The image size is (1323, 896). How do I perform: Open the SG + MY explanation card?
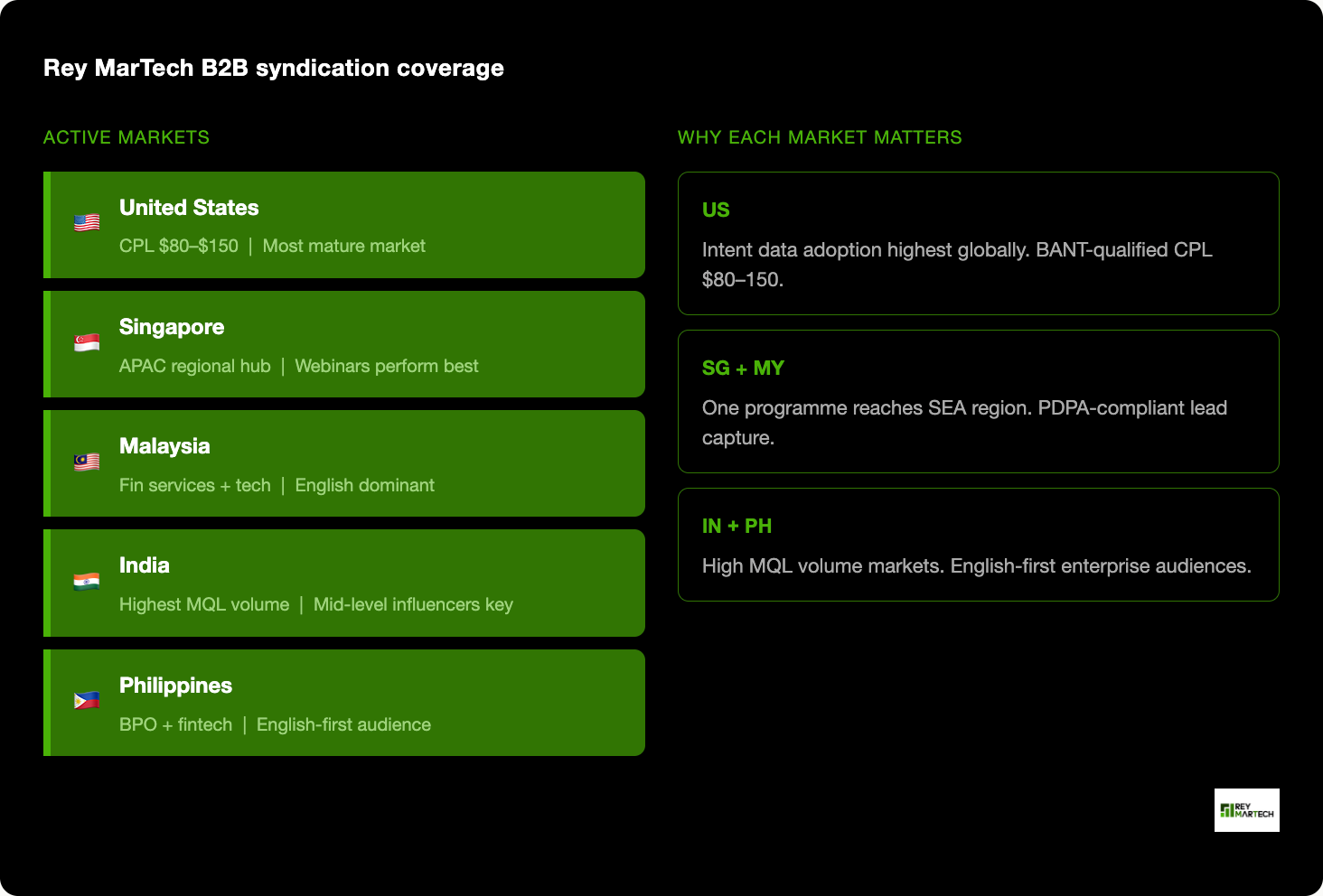point(979,401)
